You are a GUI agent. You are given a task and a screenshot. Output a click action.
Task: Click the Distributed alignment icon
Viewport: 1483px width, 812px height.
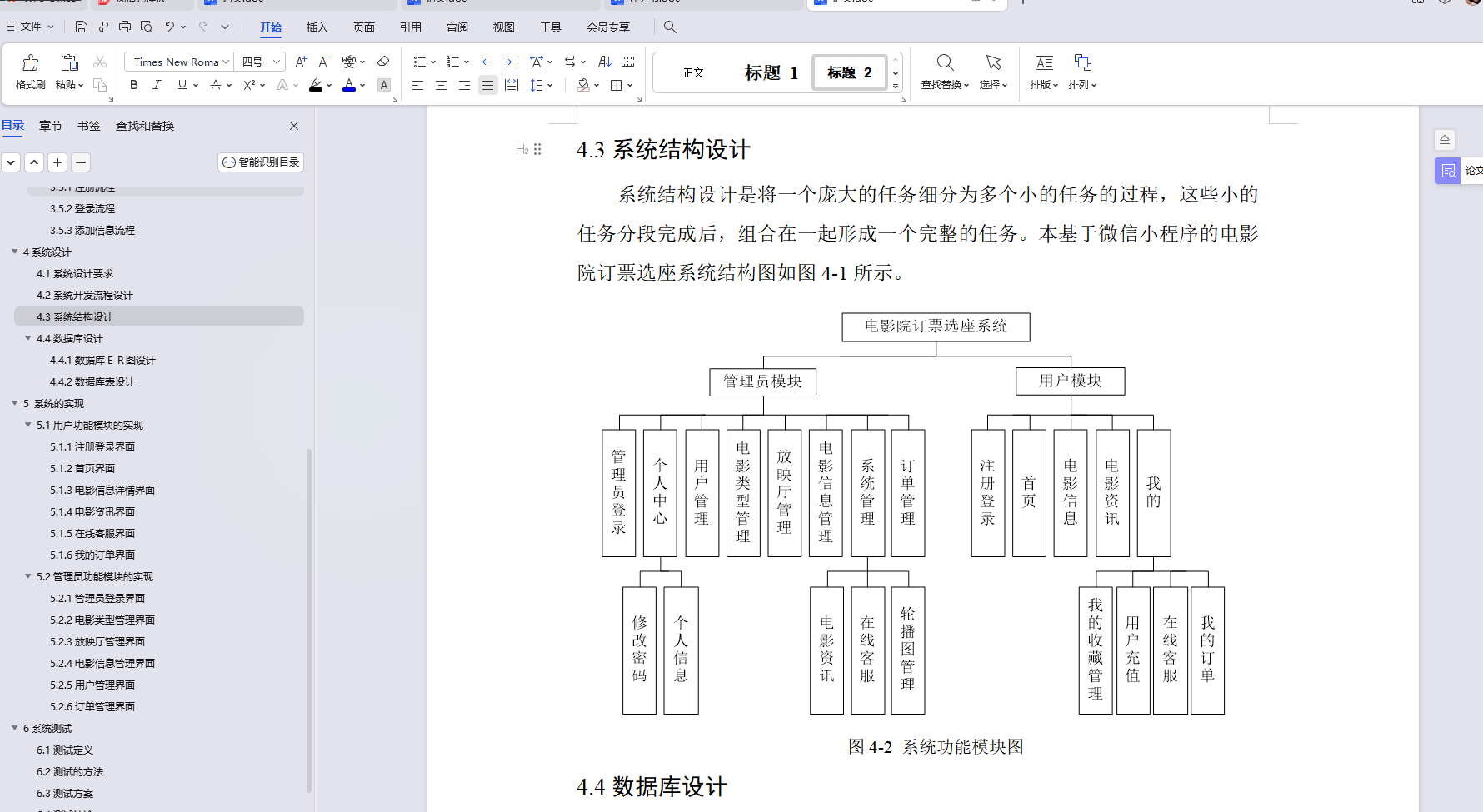click(512, 85)
